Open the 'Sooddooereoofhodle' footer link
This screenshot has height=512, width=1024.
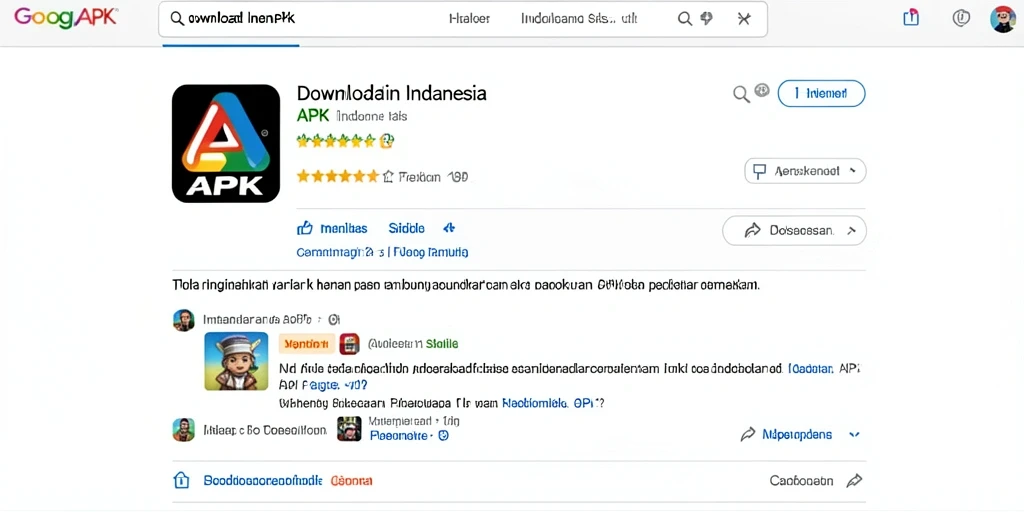pos(263,481)
